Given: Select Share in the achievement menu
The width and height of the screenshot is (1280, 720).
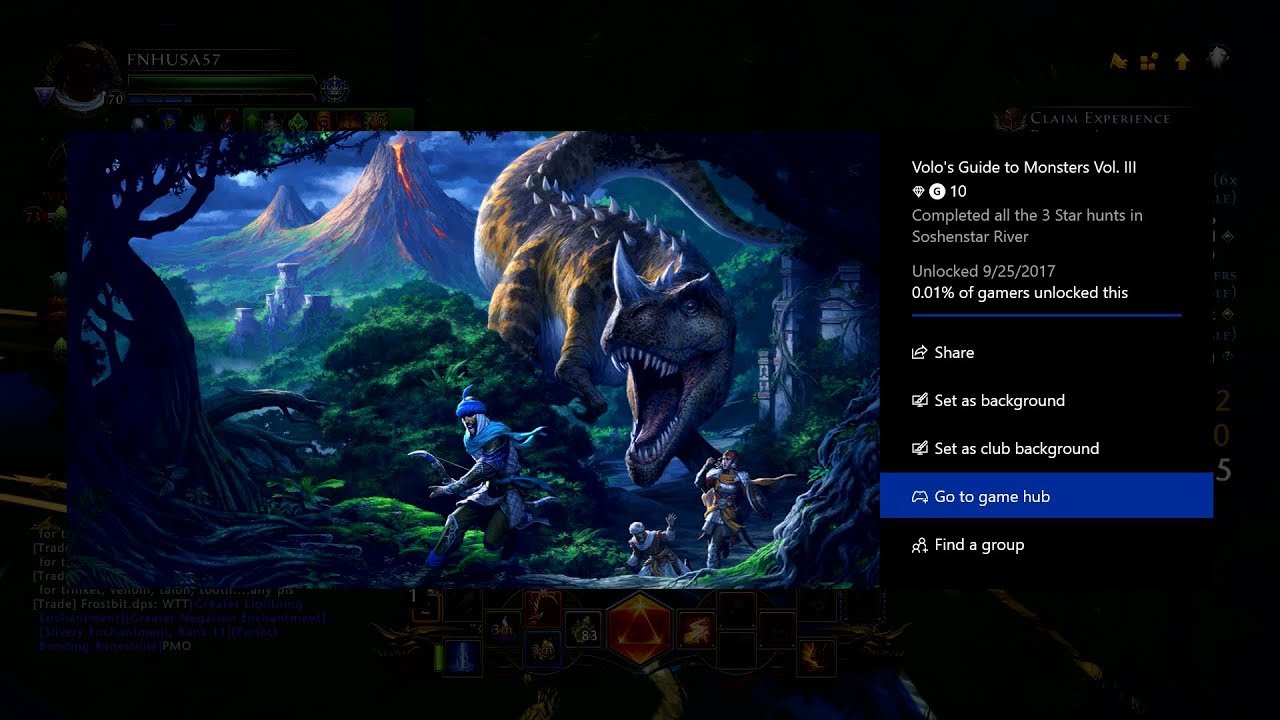Looking at the screenshot, I should [x=1046, y=352].
